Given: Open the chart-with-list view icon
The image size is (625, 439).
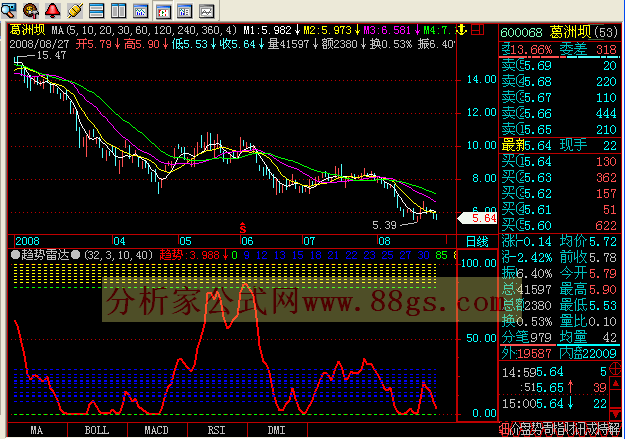Looking at the screenshot, I should point(185,11).
